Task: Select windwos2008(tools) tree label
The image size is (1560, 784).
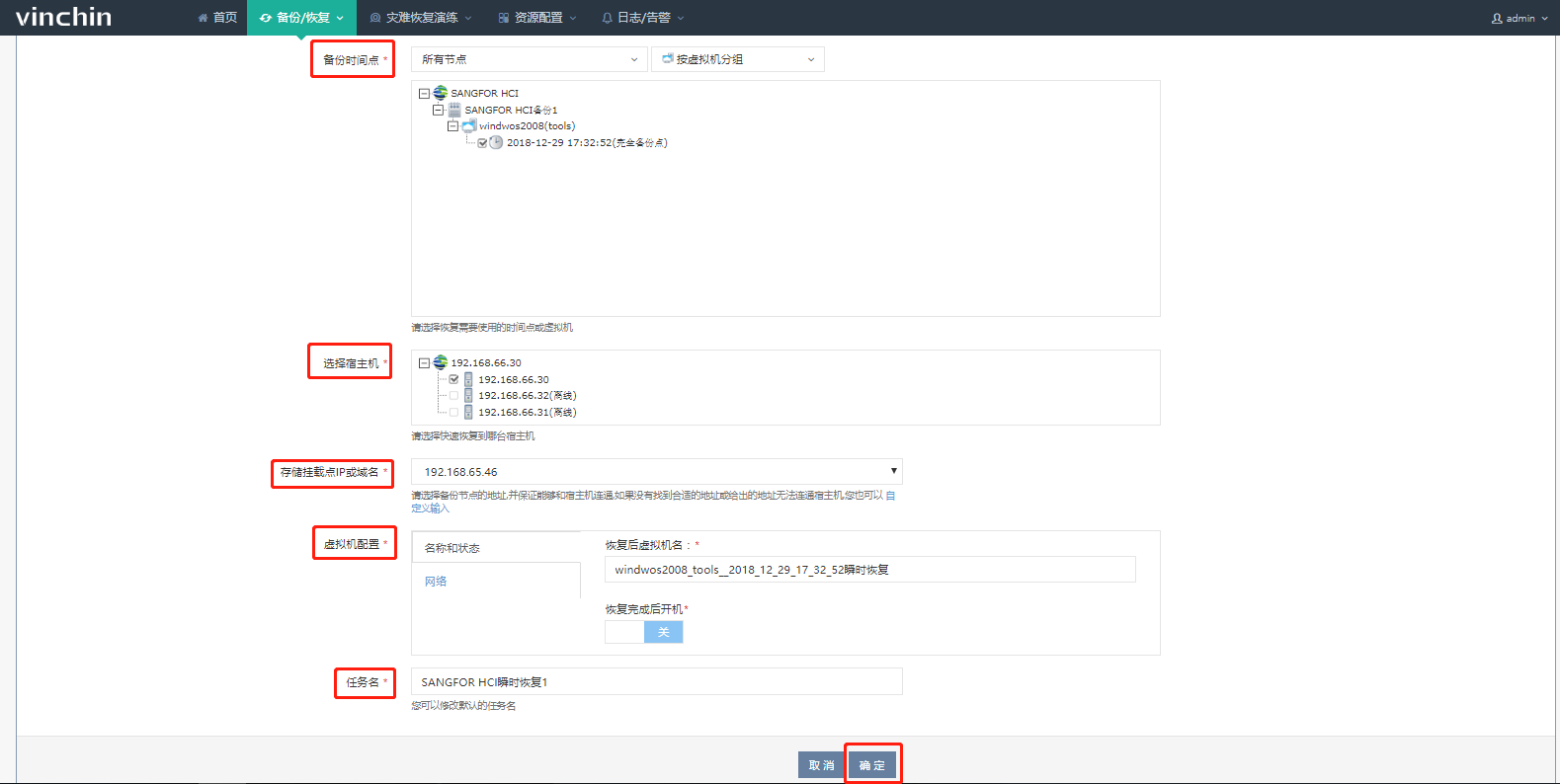Action: 527,126
